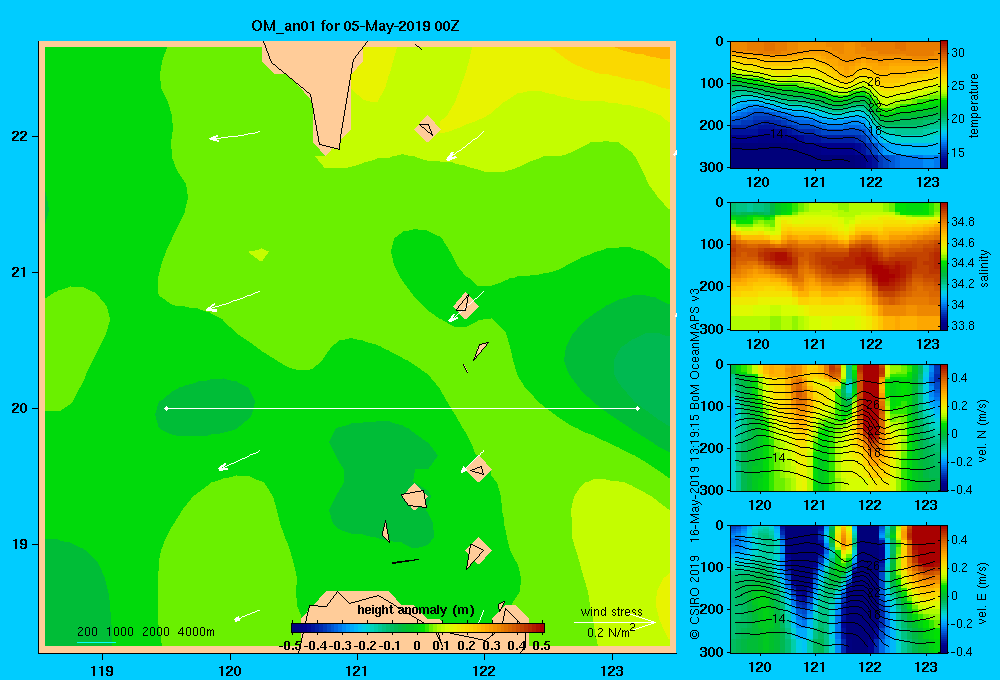Select the western endpoint of the white transect
This screenshot has width=1000, height=680.
166,408
